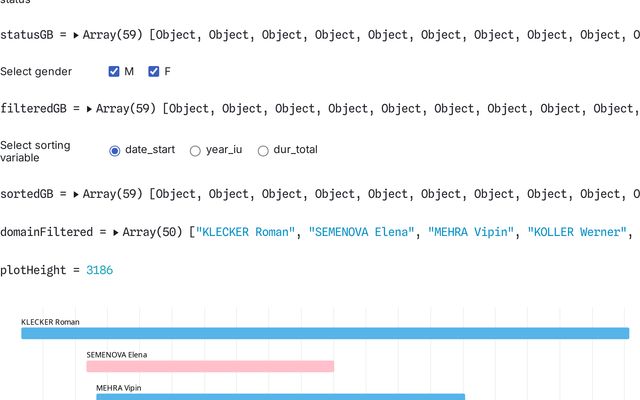640x400 pixels.
Task: Uncheck the M gender checkbox
Action: tap(114, 72)
